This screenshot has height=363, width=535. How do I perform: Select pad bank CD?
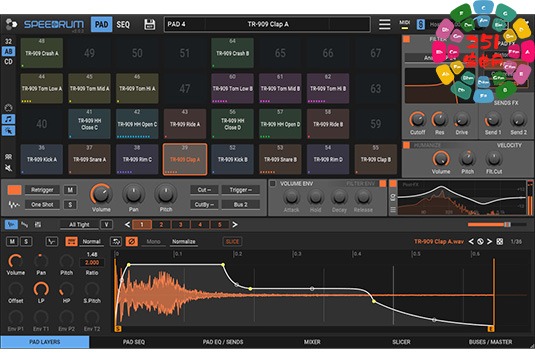coord(9,62)
